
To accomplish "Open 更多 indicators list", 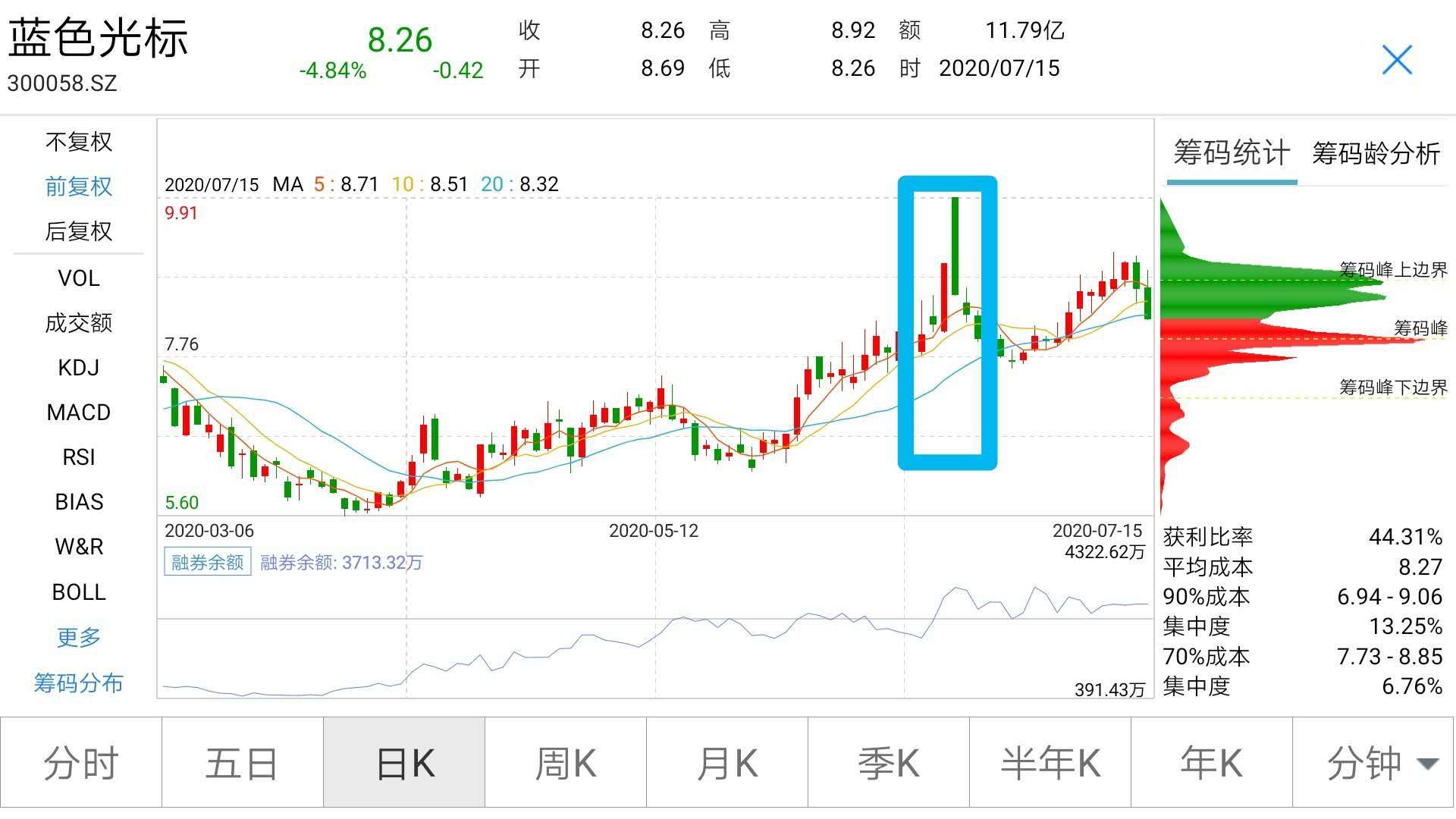I will (x=79, y=637).
